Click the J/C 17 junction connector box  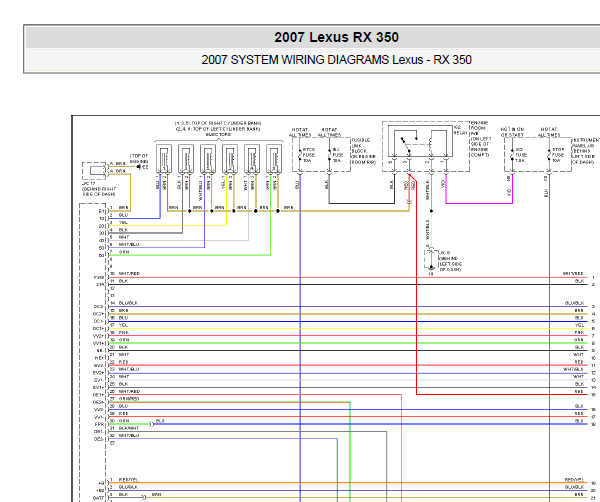click(94, 171)
